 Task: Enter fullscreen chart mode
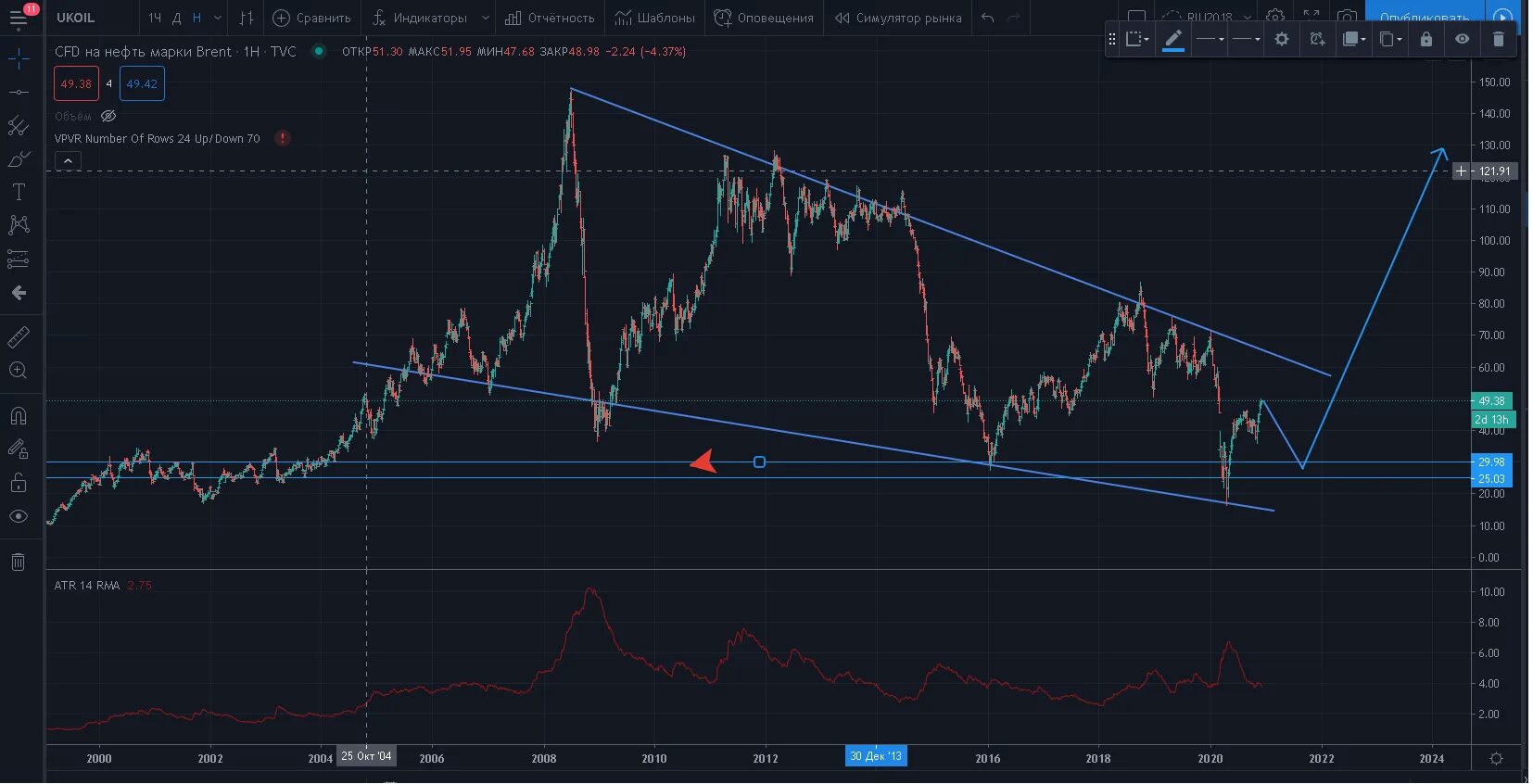(1311, 17)
